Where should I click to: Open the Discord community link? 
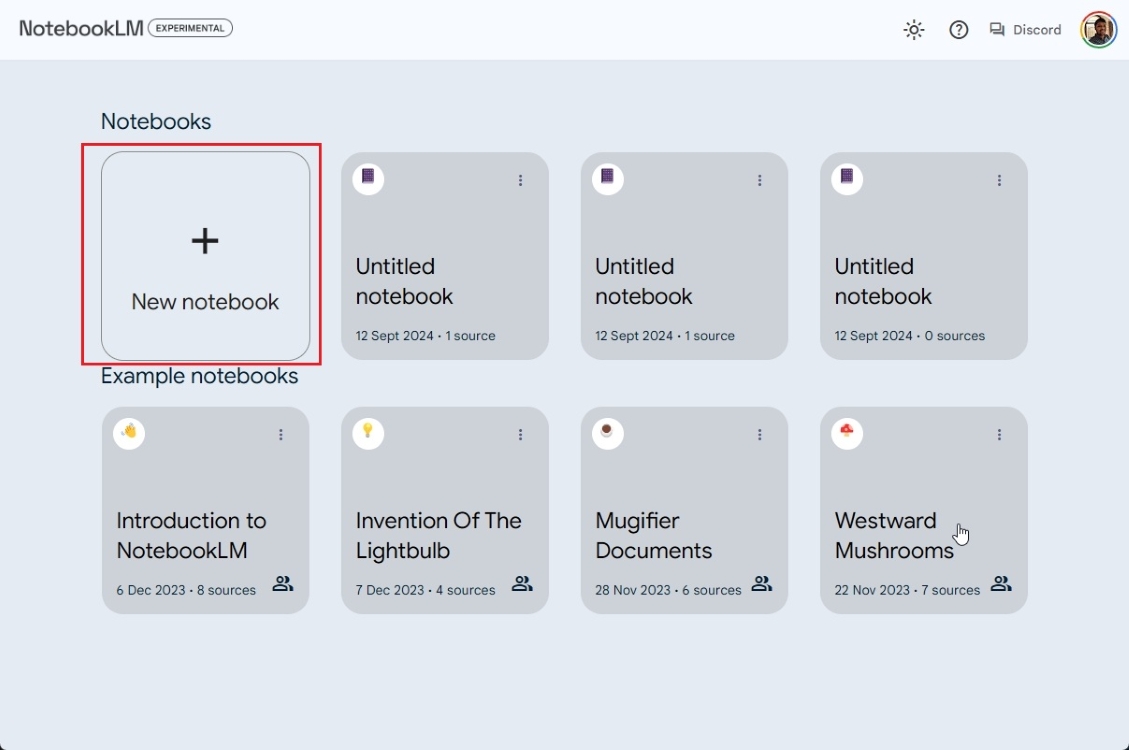1025,30
